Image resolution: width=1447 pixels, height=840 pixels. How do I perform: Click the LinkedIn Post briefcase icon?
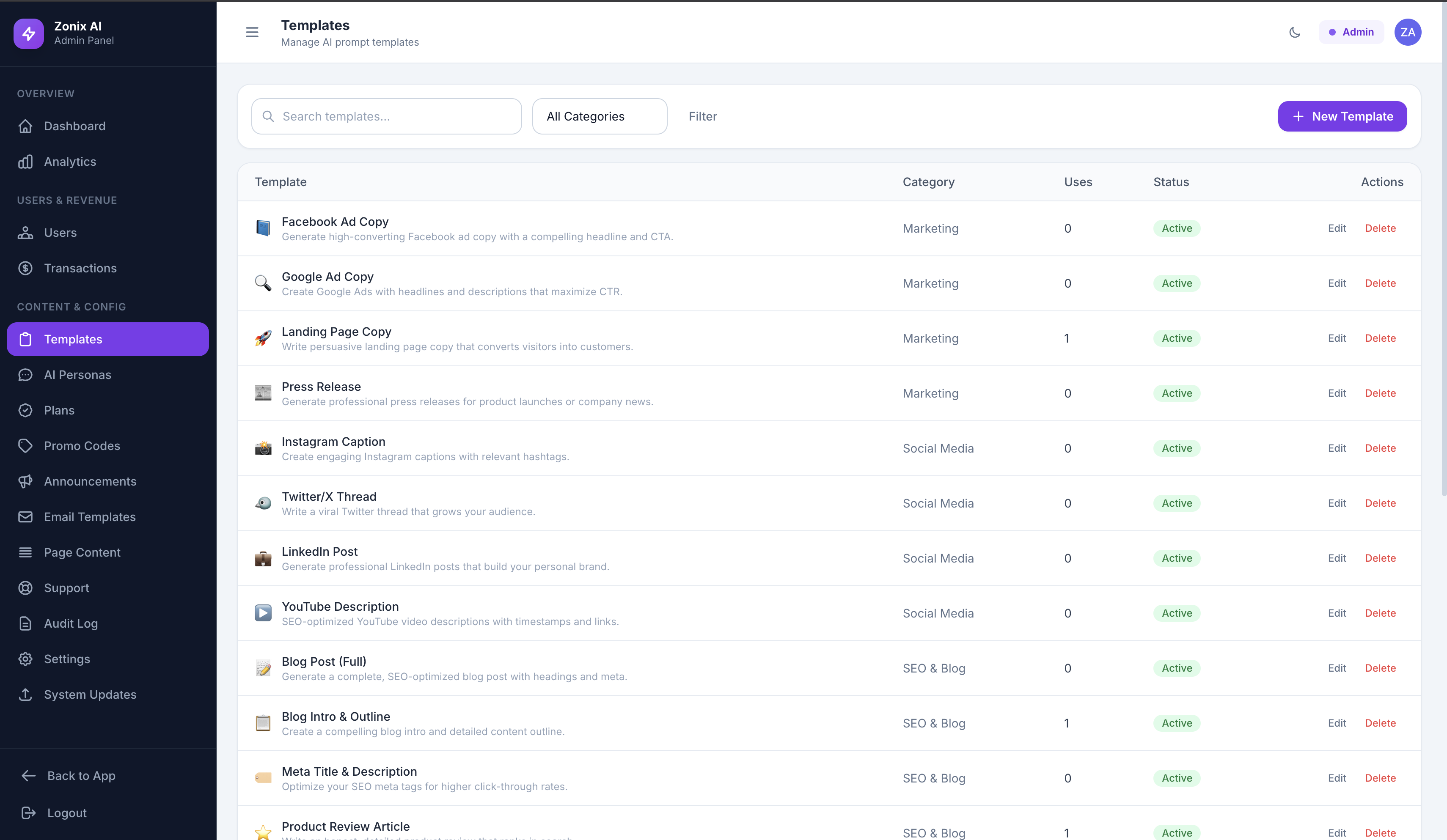[263, 558]
